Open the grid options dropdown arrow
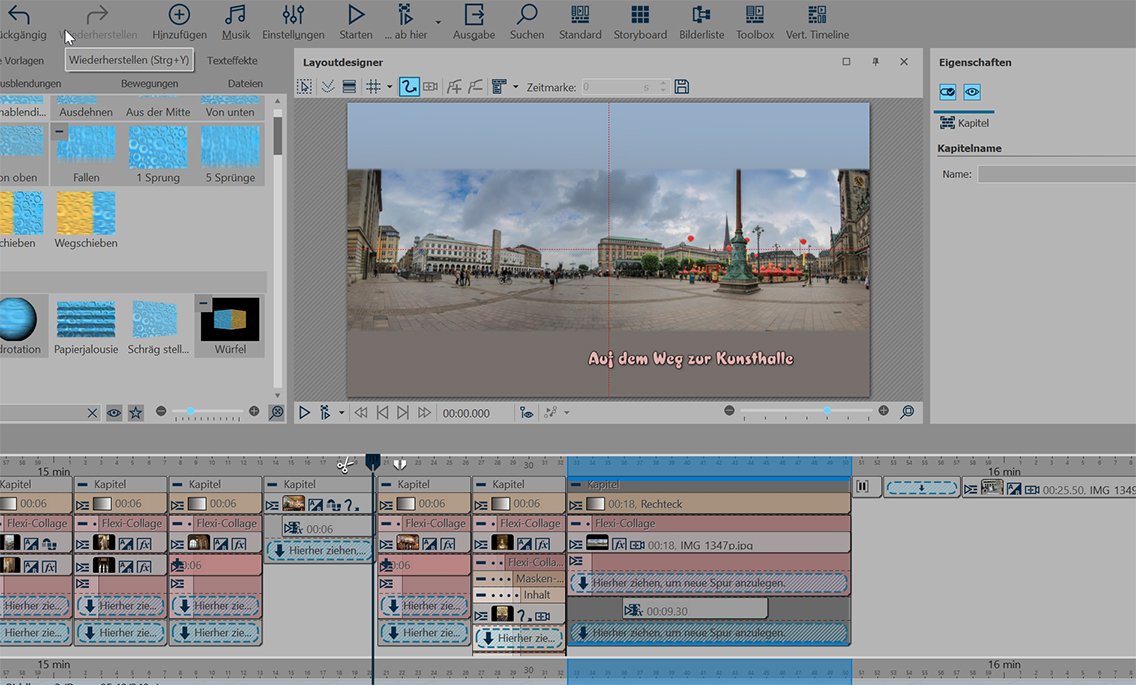The image size is (1136, 685). tap(389, 87)
